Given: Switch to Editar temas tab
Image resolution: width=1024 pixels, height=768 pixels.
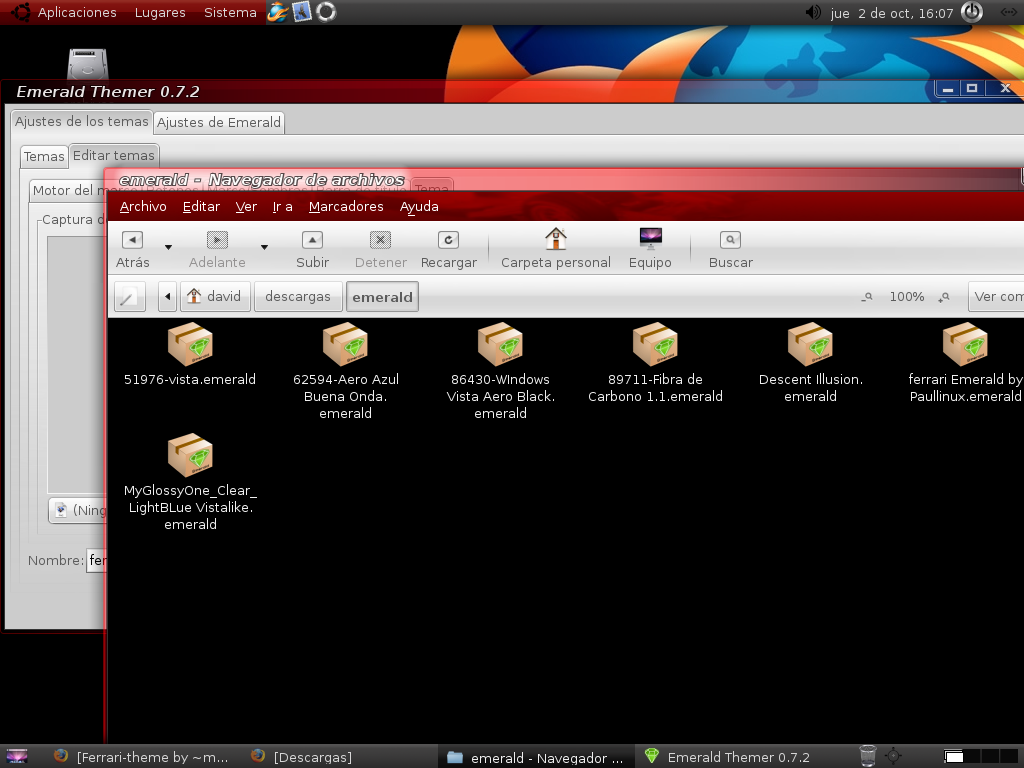Looking at the screenshot, I should click(x=114, y=155).
